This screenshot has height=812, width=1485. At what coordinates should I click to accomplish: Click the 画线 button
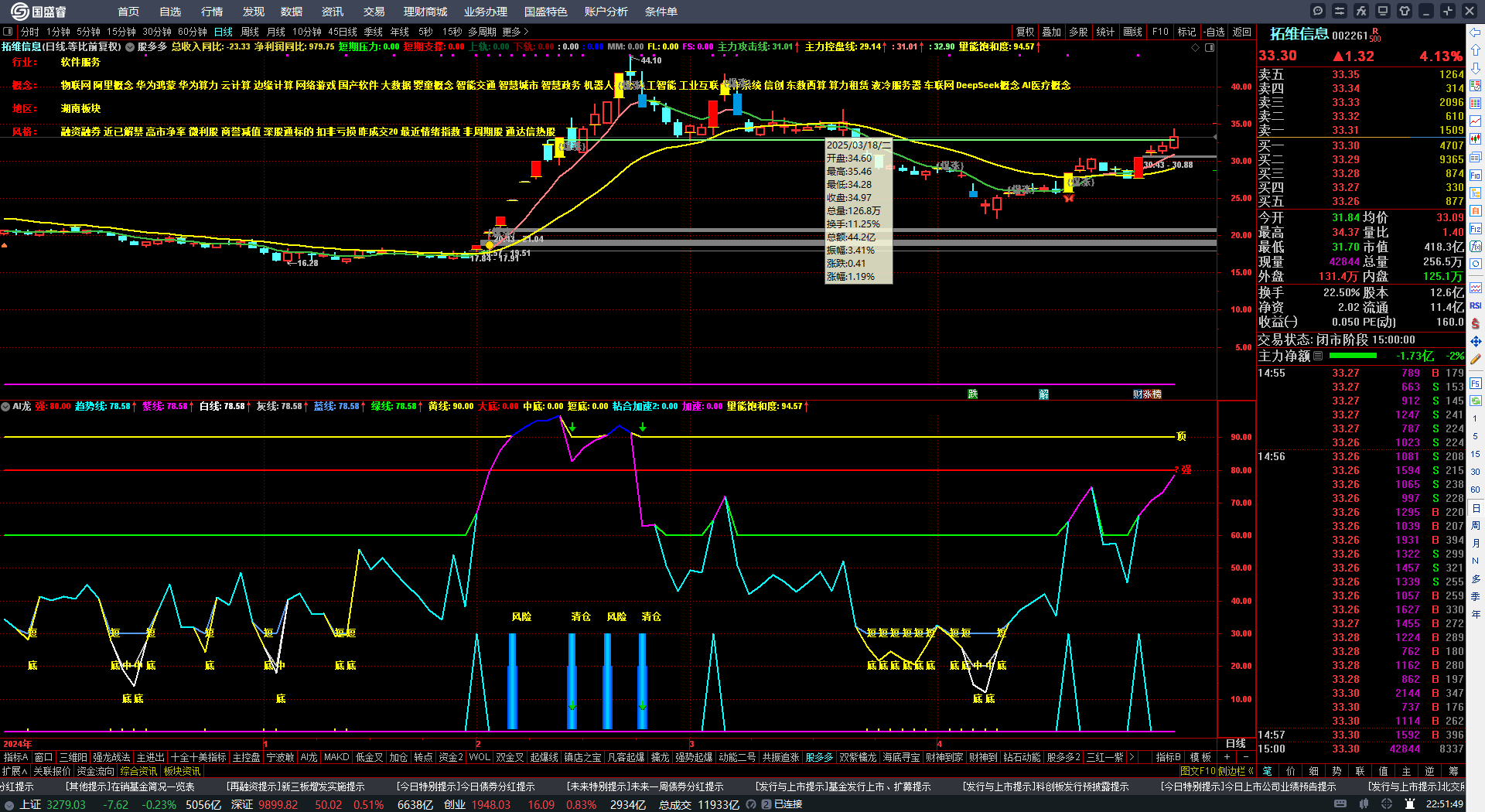1133,32
